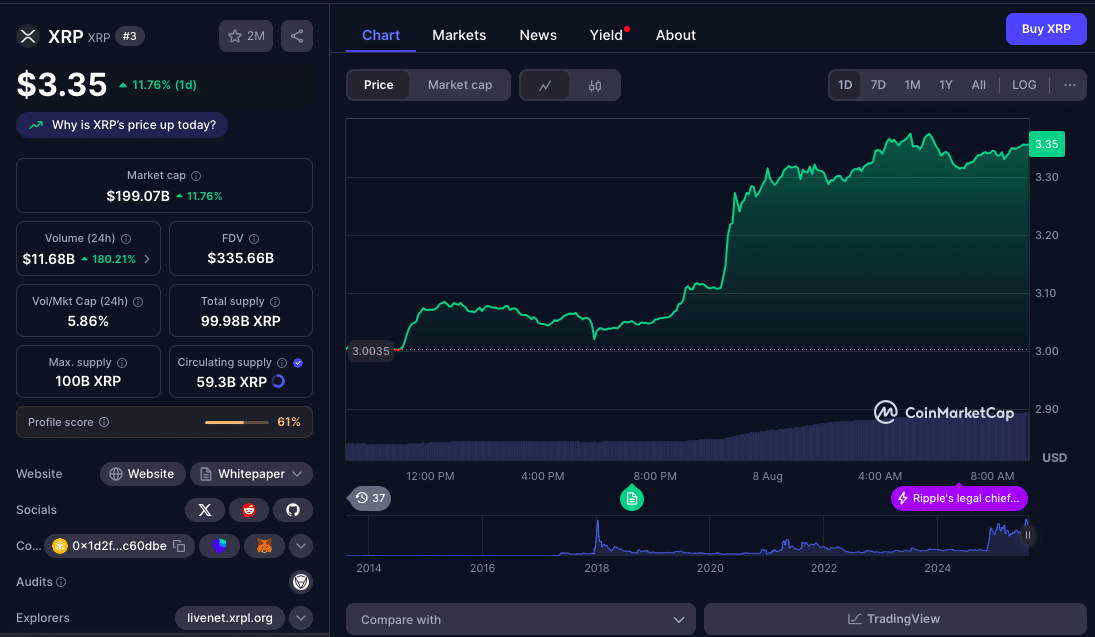Expand Volume (24h) details arrow
1095x637 pixels.
tap(147, 259)
